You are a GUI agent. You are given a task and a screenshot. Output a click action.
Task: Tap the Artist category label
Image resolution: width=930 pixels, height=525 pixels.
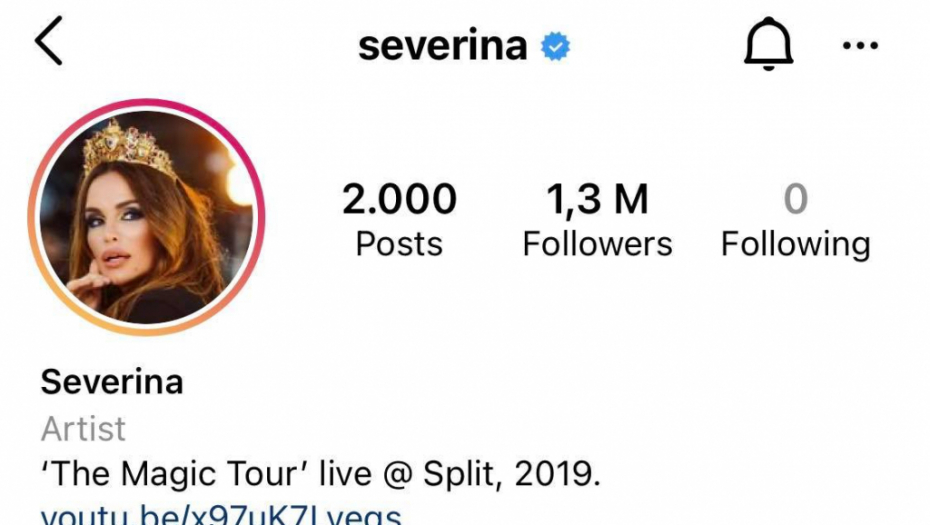[x=83, y=428]
